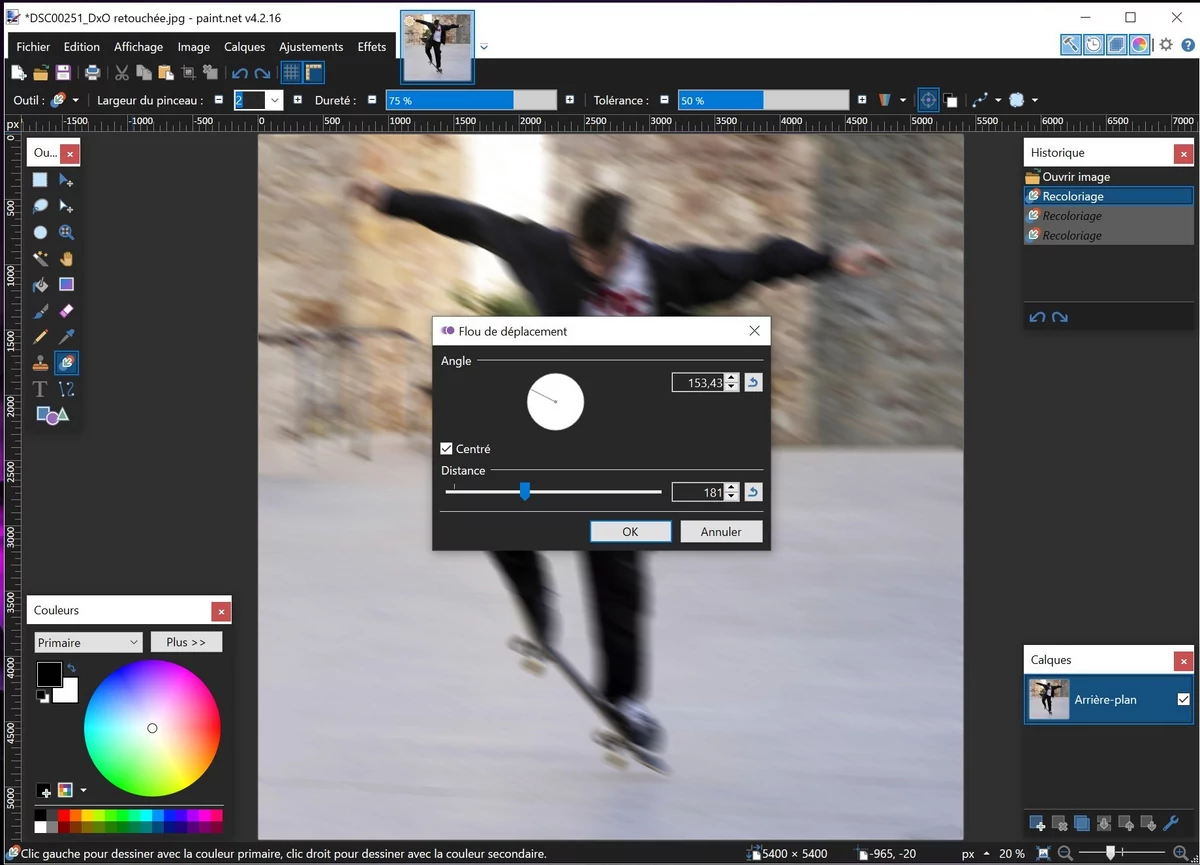
Task: Select the Line/Curve tool
Action: (66, 389)
